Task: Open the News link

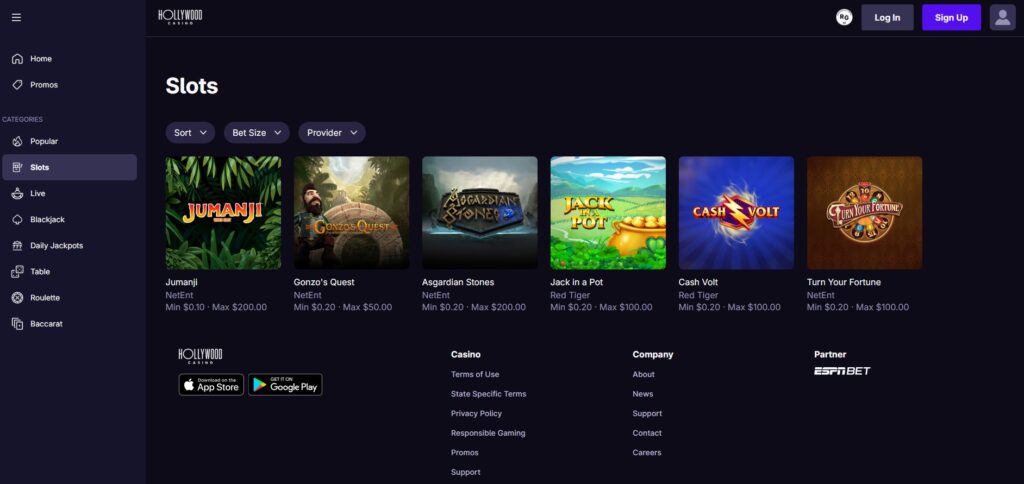Action: (x=643, y=394)
